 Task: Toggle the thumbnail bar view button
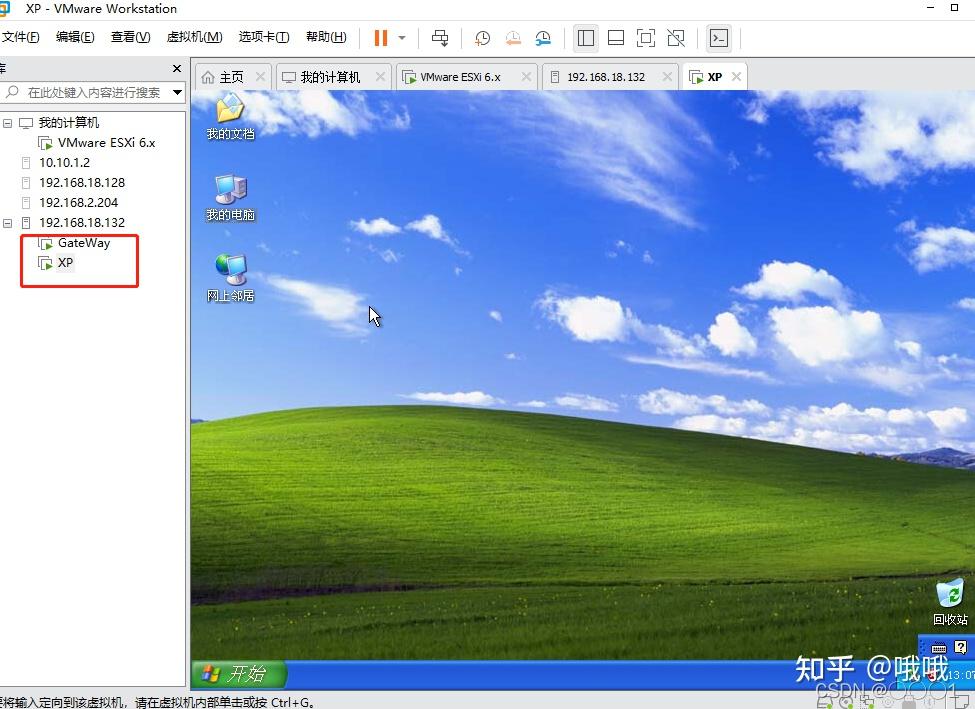coord(616,38)
